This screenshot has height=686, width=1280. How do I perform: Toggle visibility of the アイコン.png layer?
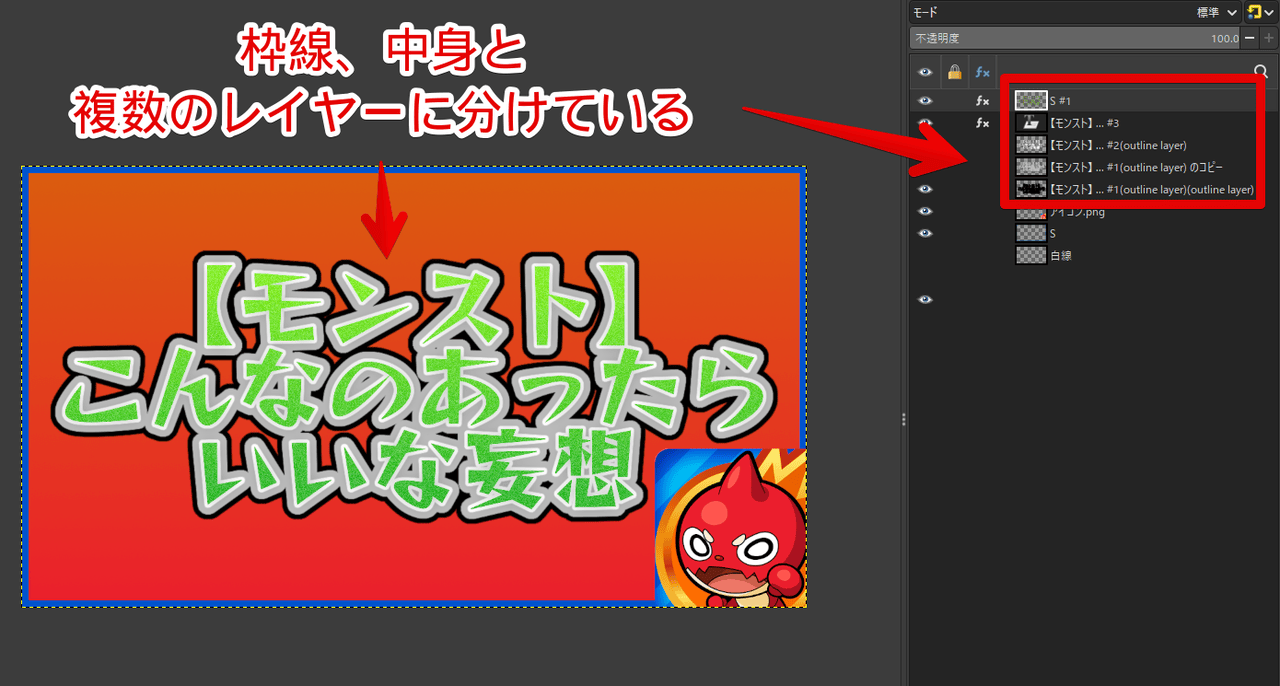click(x=925, y=211)
